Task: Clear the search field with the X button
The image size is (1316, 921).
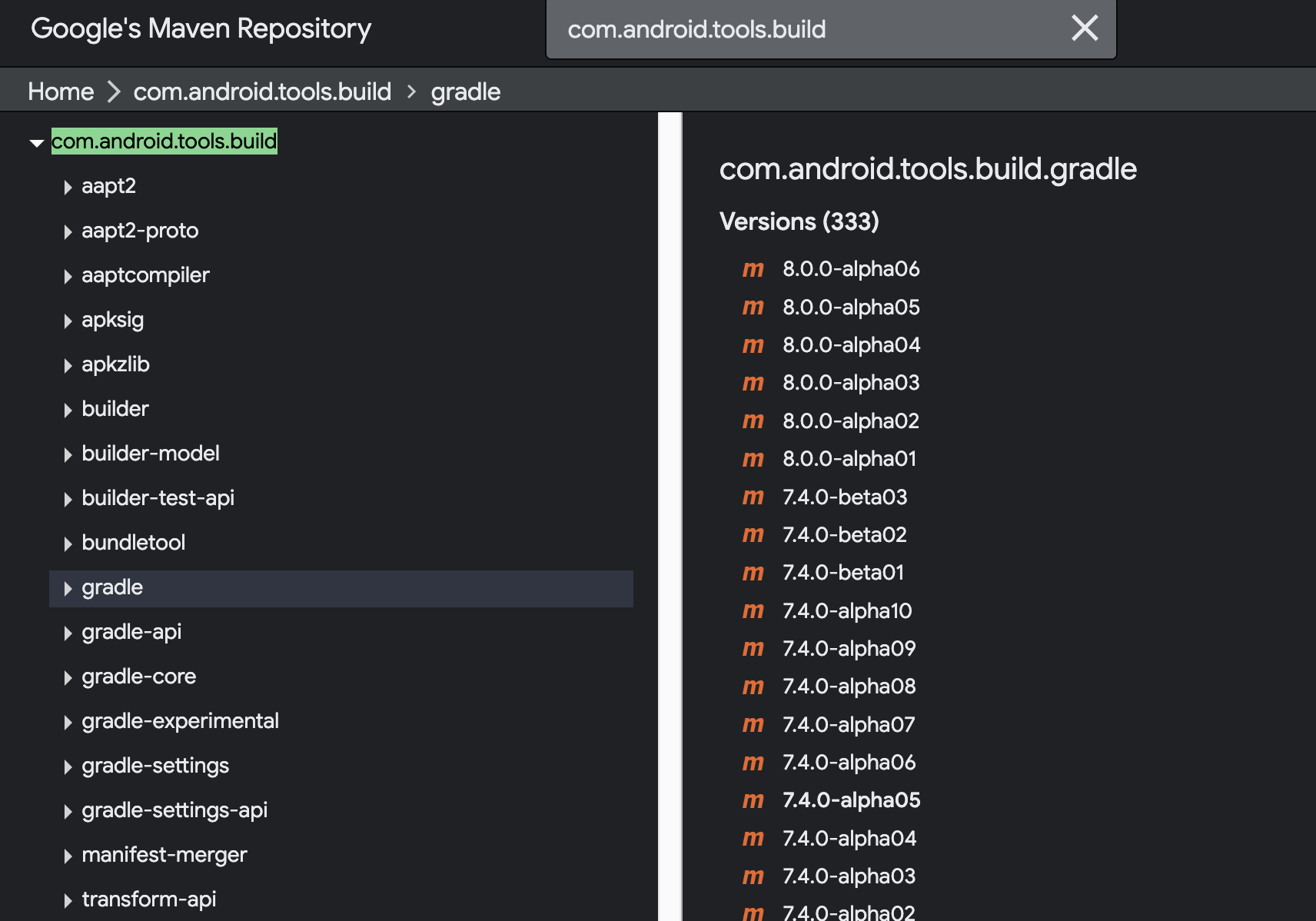Action: pyautogui.click(x=1084, y=28)
